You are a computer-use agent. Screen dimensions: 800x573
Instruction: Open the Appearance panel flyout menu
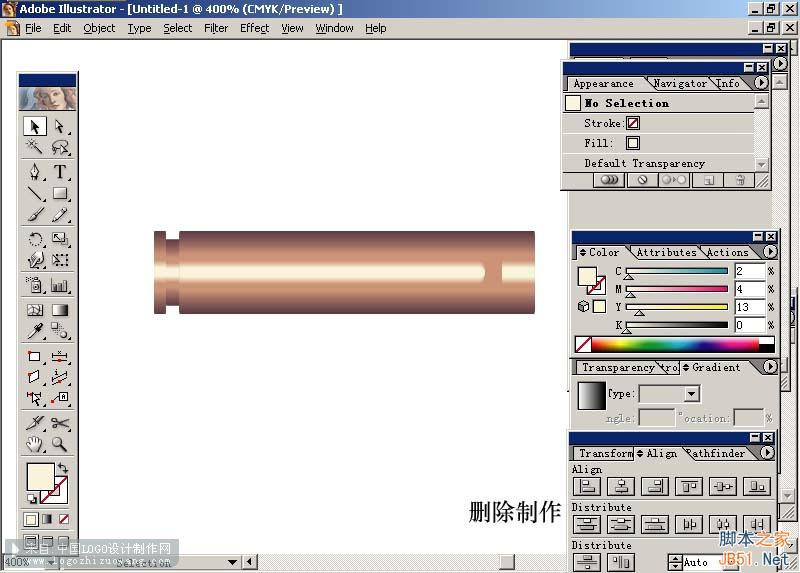tap(761, 83)
